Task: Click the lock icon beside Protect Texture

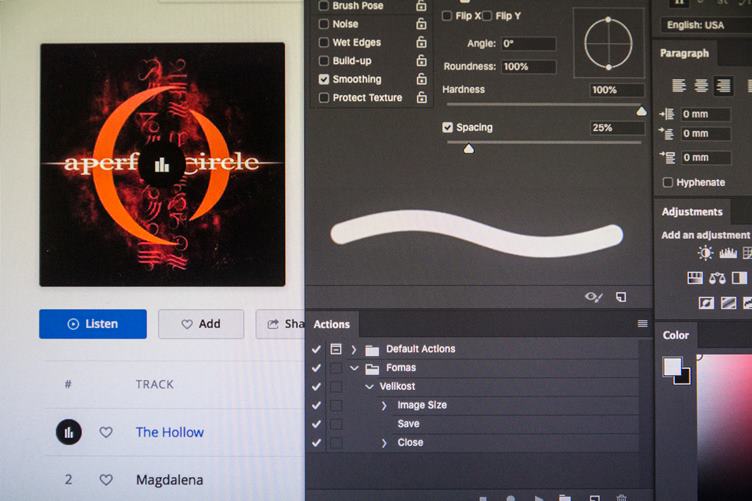Action: point(421,97)
